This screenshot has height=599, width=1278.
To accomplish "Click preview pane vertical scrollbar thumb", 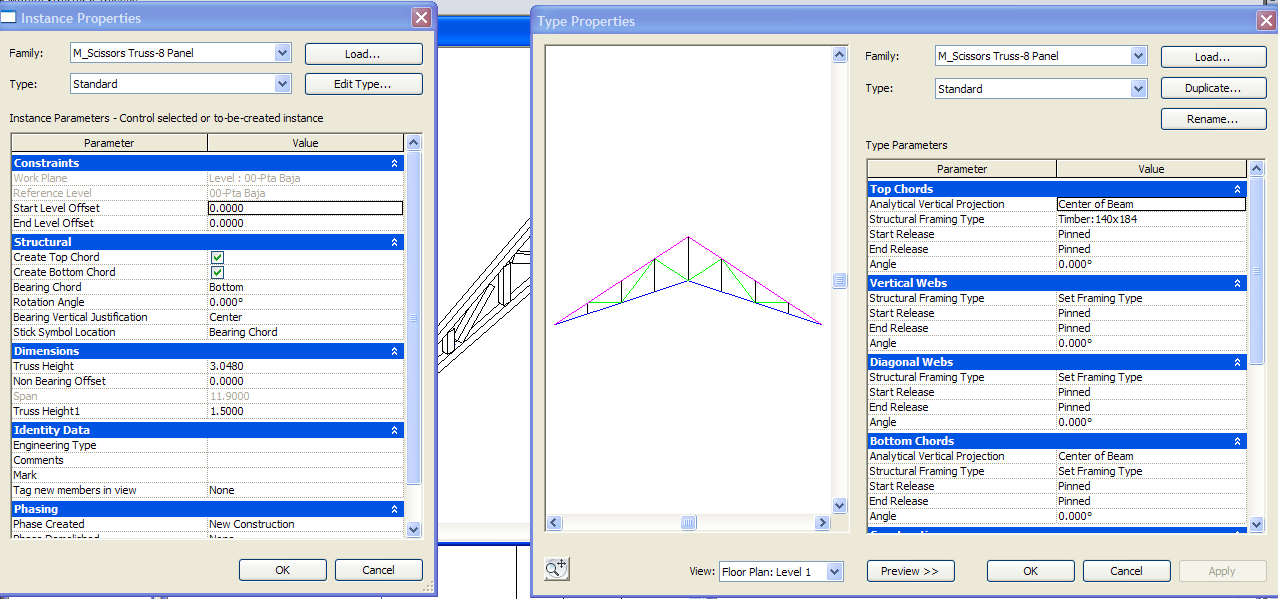I will pyautogui.click(x=840, y=282).
